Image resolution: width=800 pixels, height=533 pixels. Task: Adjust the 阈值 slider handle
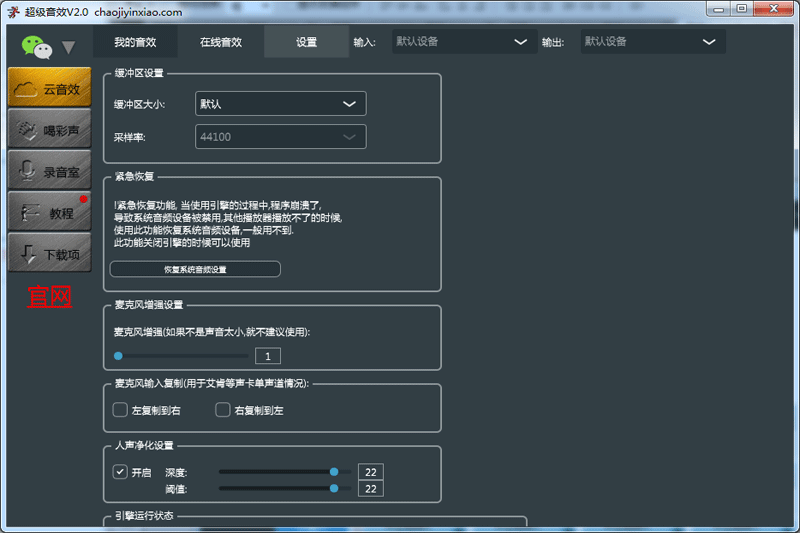[334, 489]
